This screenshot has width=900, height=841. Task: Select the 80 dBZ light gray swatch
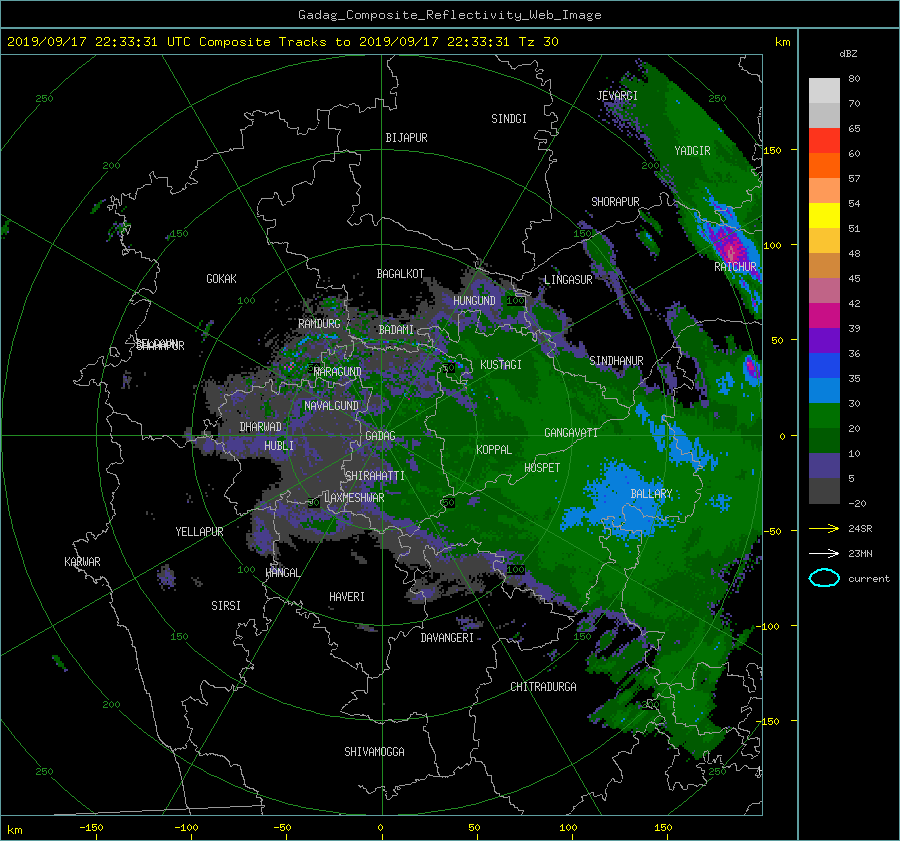(x=824, y=90)
